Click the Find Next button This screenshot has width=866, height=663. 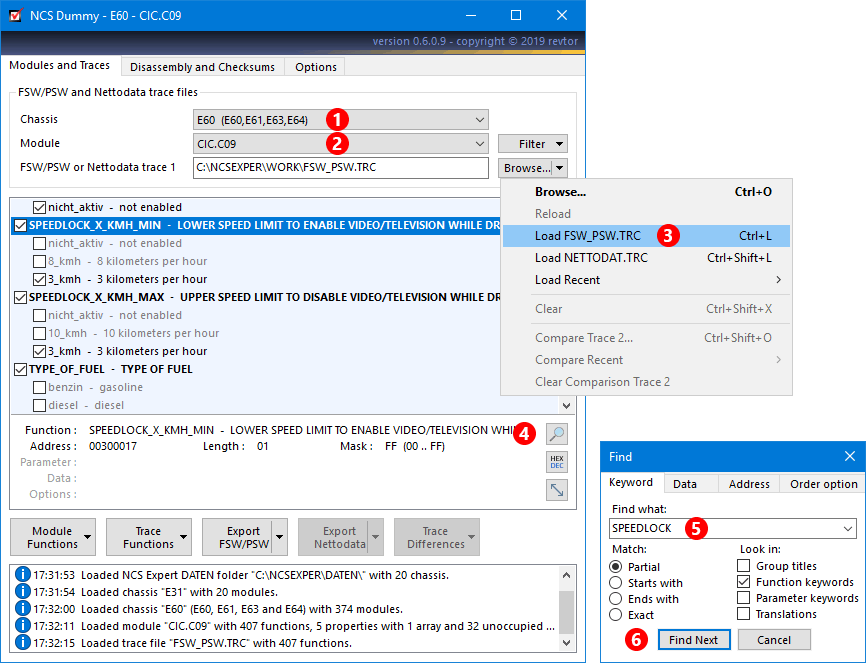pyautogui.click(x=694, y=640)
